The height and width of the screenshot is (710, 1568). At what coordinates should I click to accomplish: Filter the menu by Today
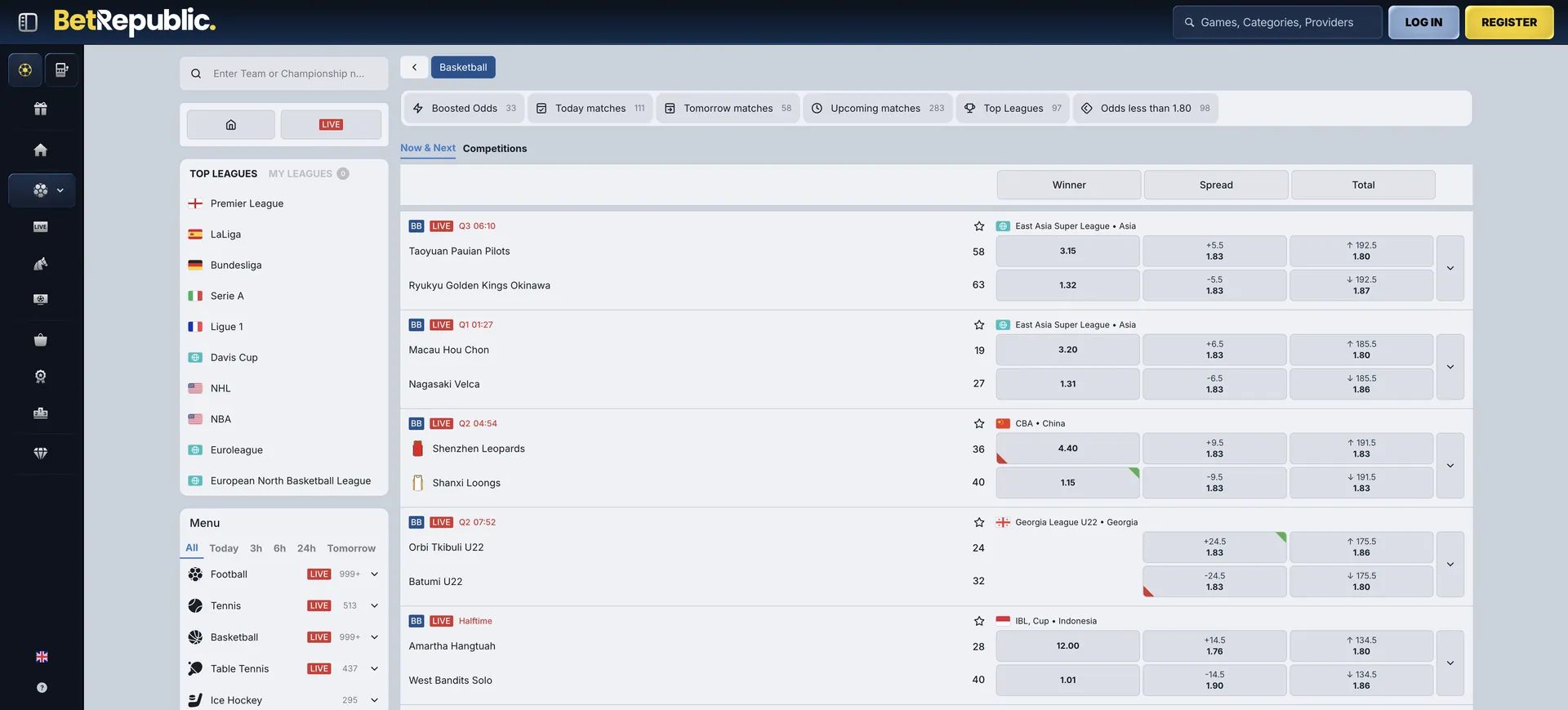point(224,549)
